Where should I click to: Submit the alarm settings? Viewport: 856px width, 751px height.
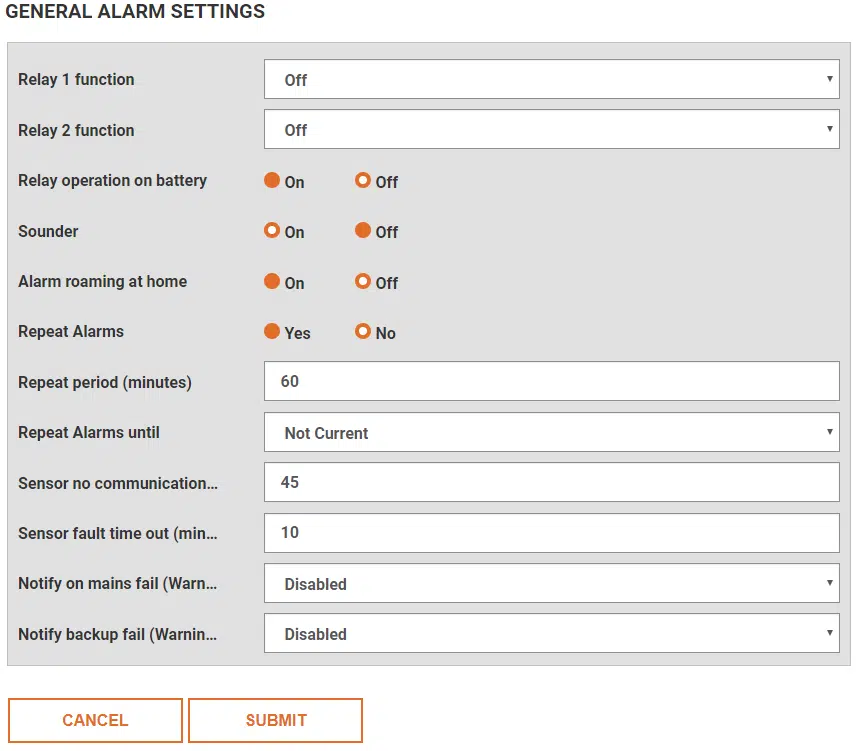click(275, 720)
